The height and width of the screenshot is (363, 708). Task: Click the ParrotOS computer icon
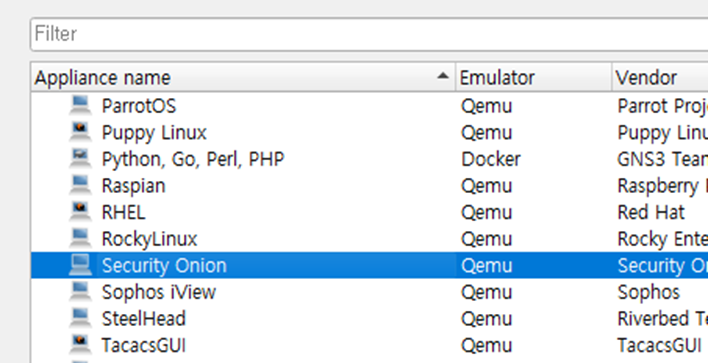pos(80,106)
